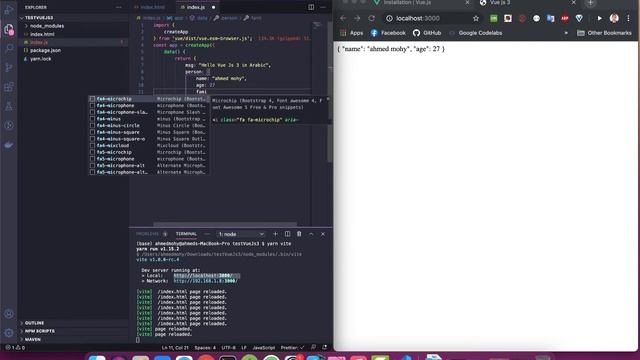Bookmark this page with the star icon
This screenshot has height=360, width=640.
476,18
